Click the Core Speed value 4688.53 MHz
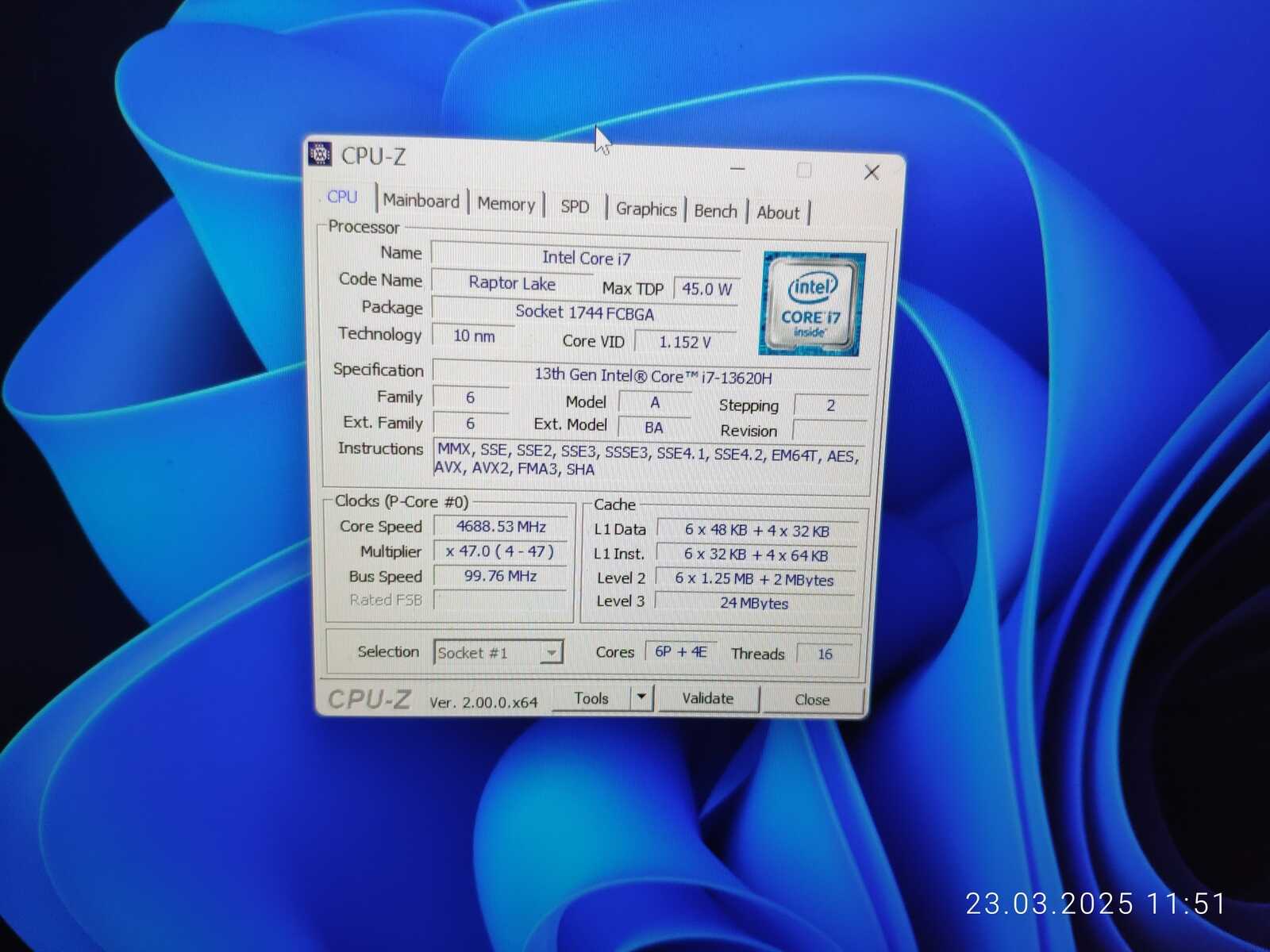The image size is (1270, 952). (501, 526)
